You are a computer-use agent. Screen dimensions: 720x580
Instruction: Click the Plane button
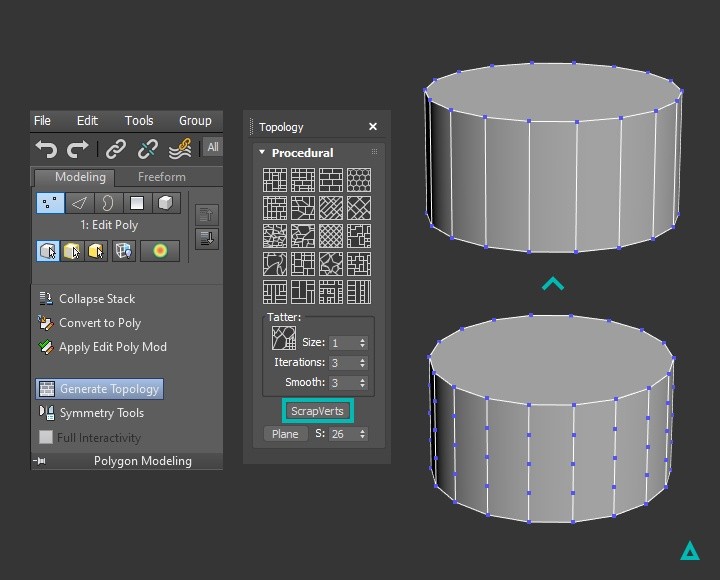pyautogui.click(x=285, y=434)
